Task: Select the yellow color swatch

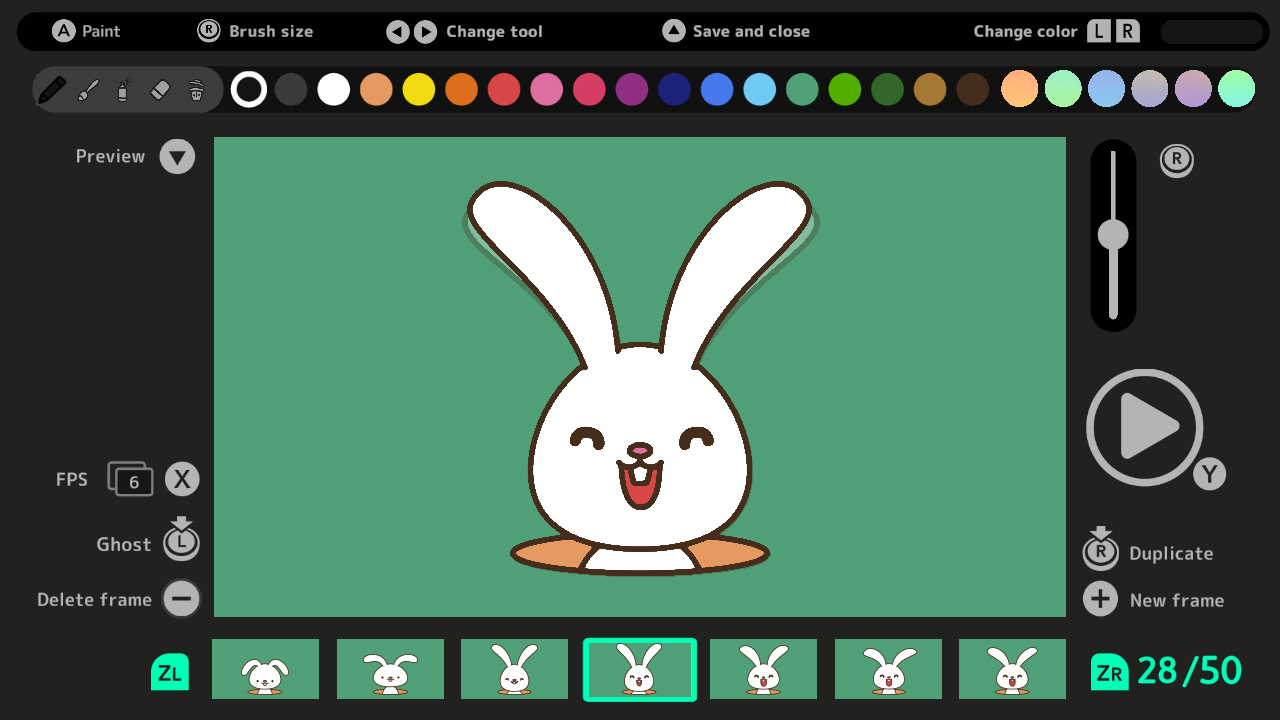Action: click(x=419, y=89)
